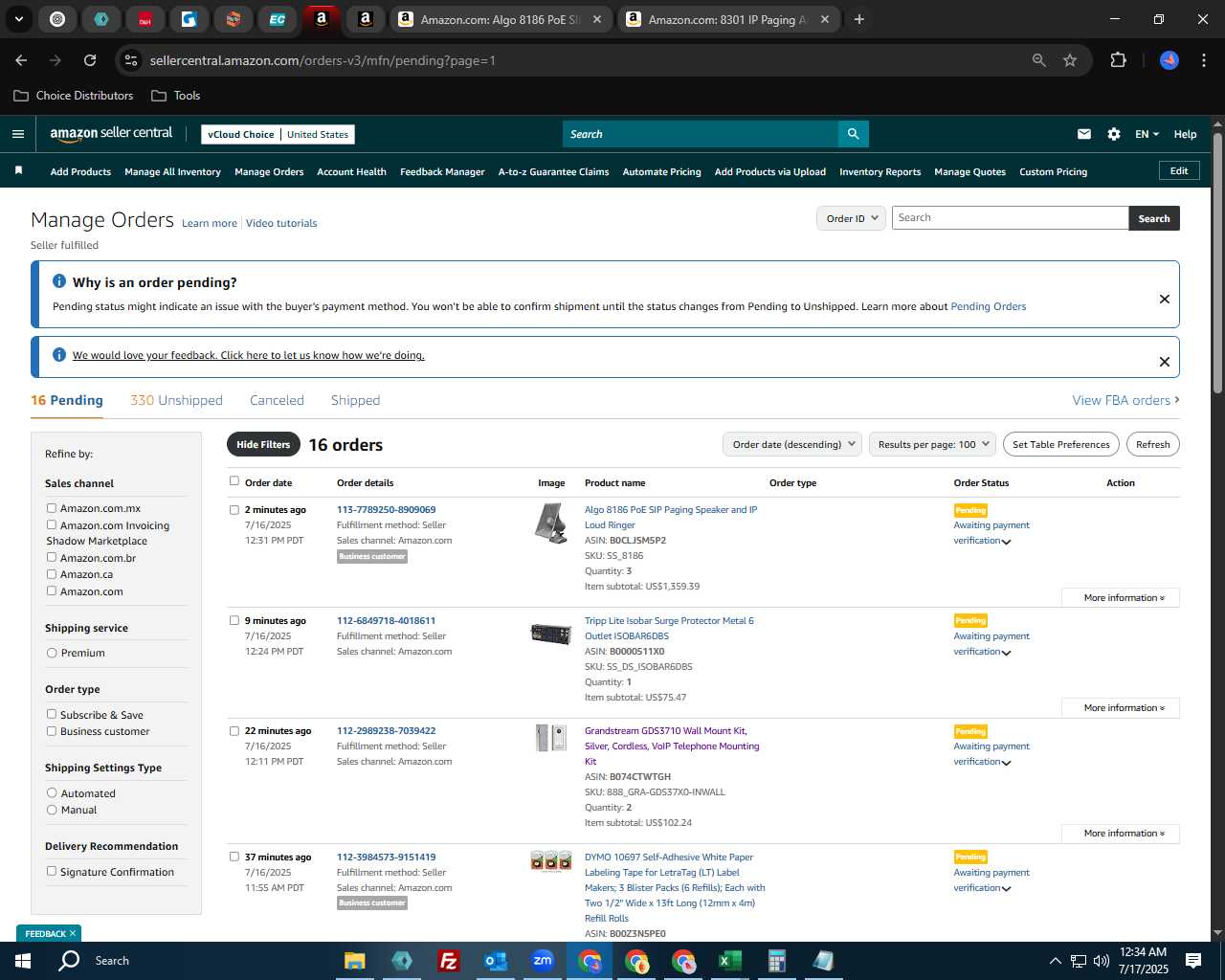1225x980 pixels.
Task: Open the notifications icon in system tray
Action: 1193,960
